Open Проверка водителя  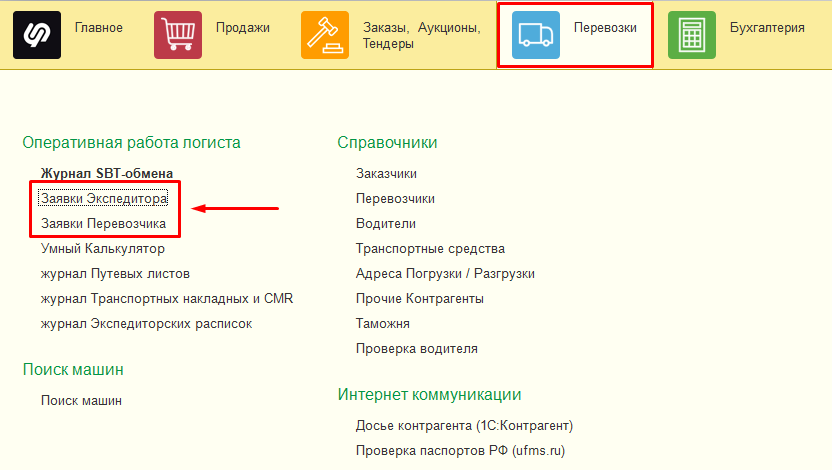point(417,349)
